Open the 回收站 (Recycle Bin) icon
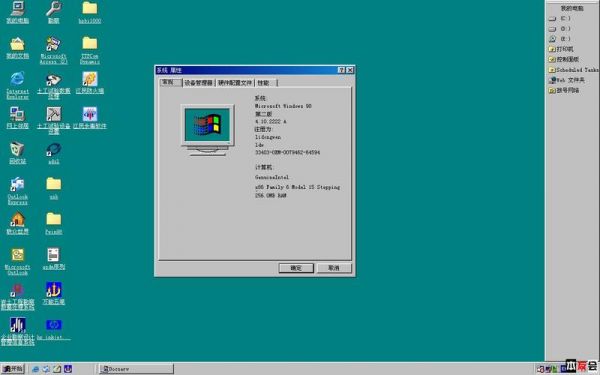The image size is (600, 375). pos(18,153)
